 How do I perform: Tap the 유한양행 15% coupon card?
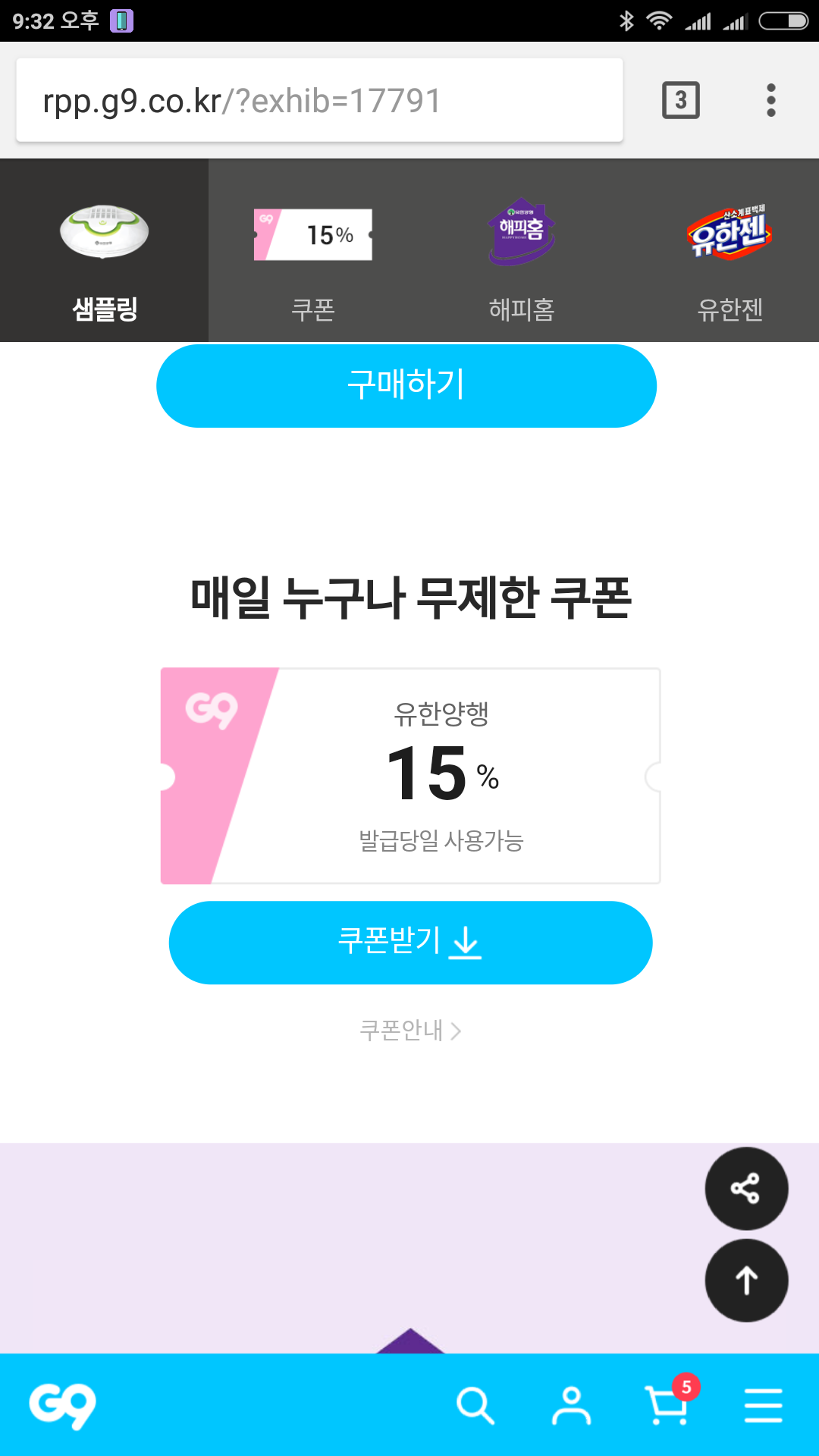pos(410,776)
